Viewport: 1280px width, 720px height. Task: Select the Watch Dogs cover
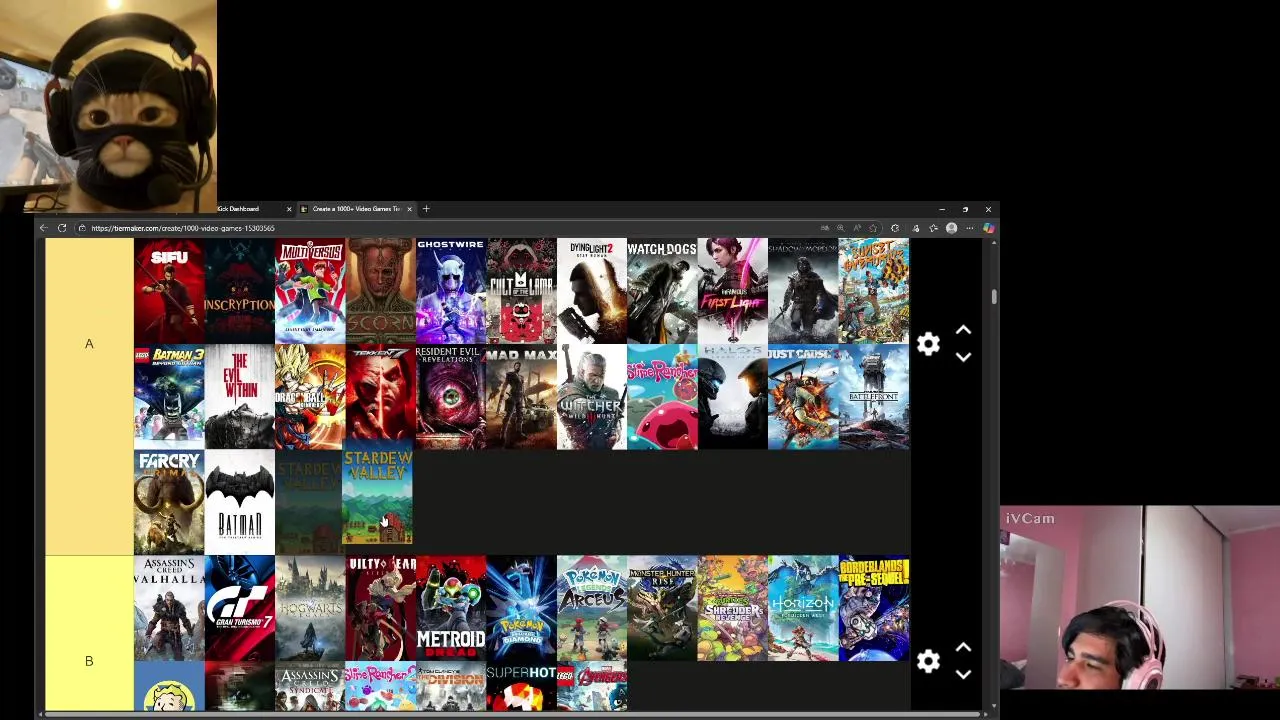coord(662,291)
